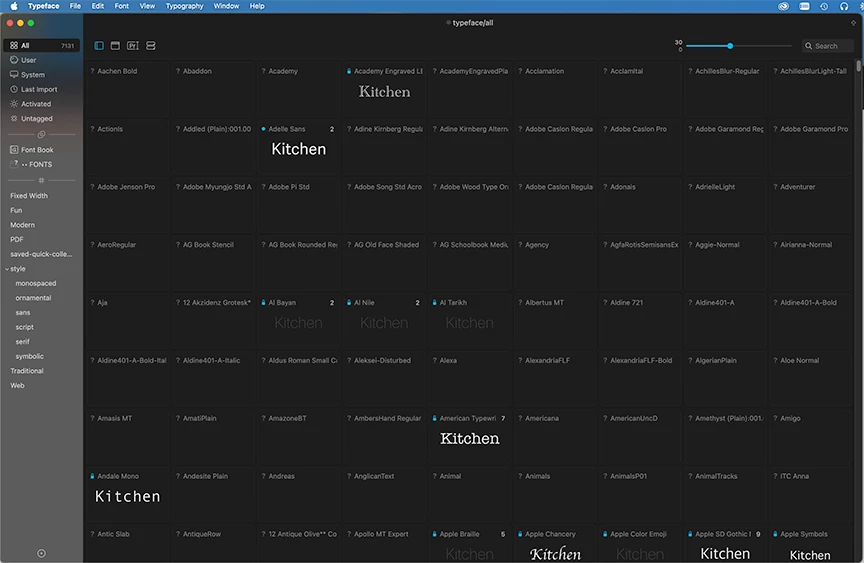The height and width of the screenshot is (563, 864).
Task: Open the Font menu
Action: coord(122,6)
